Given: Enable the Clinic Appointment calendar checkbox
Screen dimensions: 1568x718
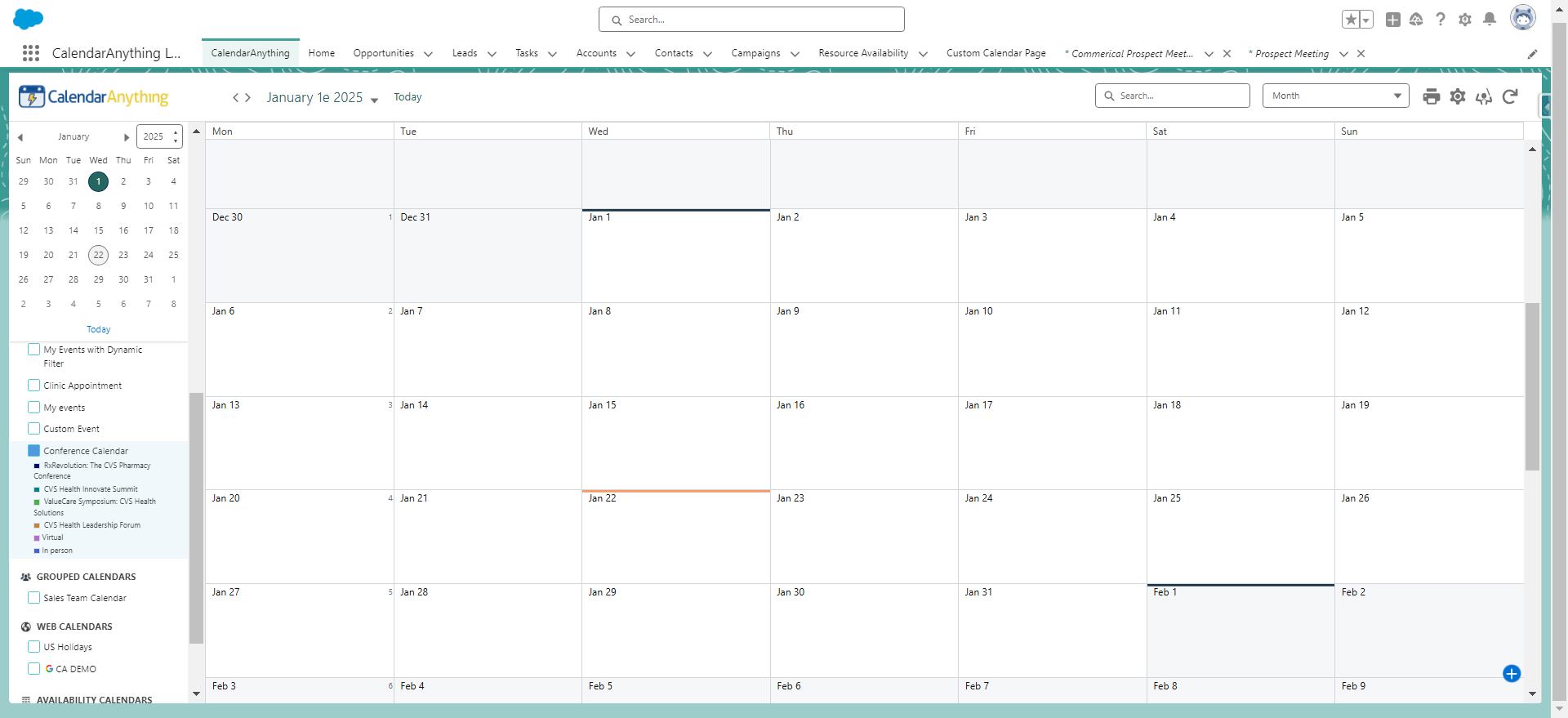Looking at the screenshot, I should click(34, 386).
